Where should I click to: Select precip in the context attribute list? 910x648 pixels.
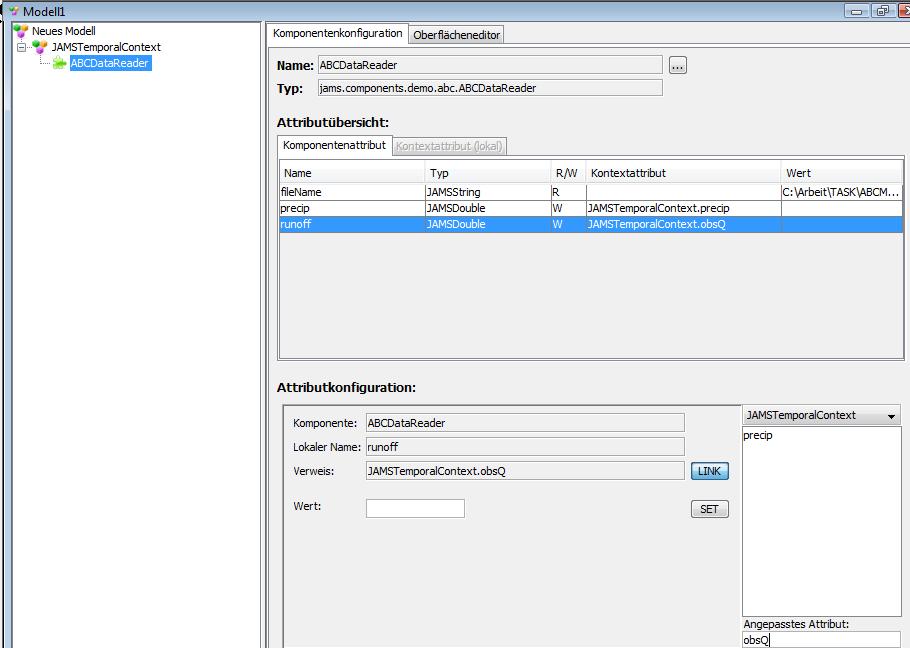758,435
